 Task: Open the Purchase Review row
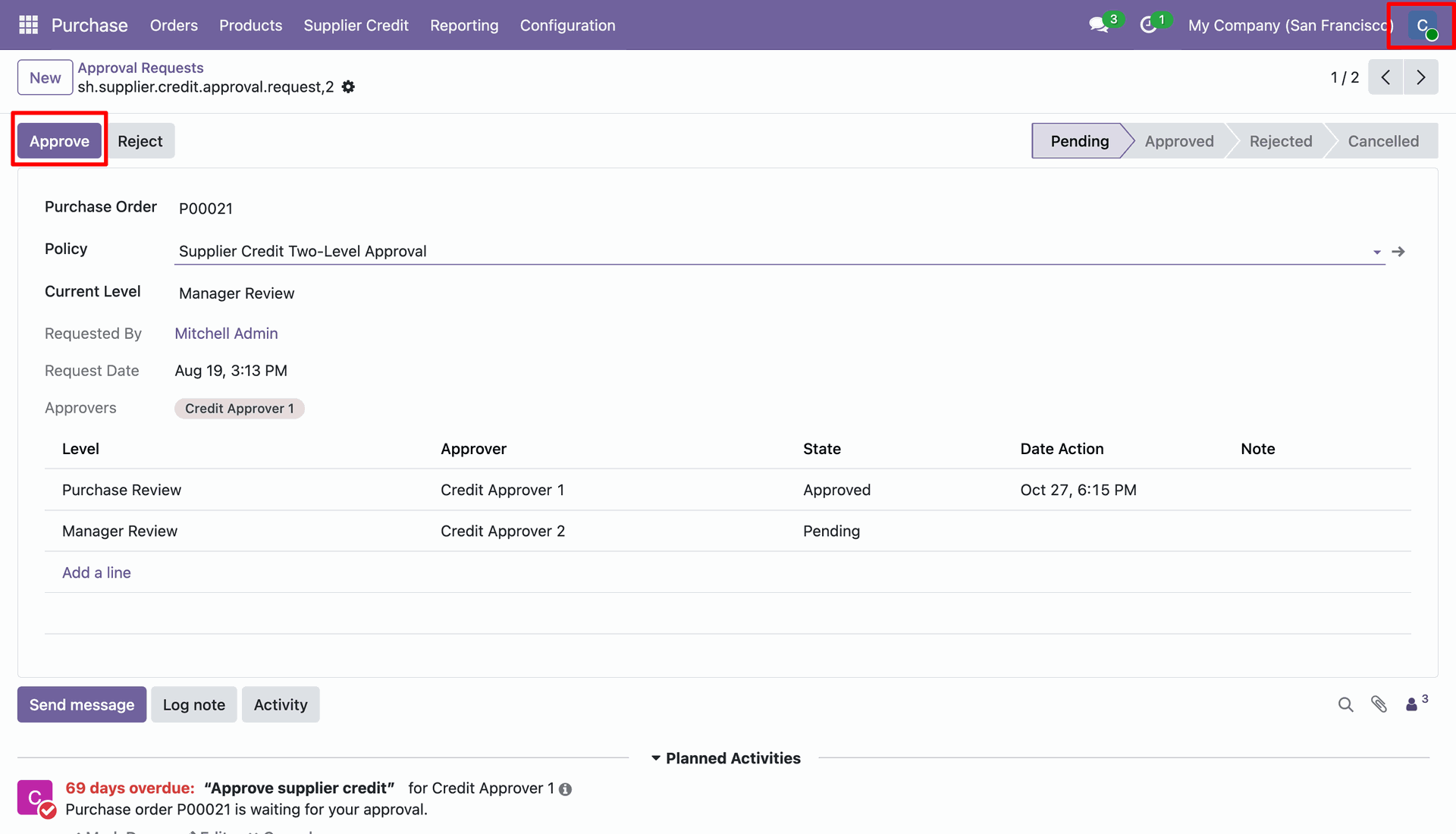(x=728, y=490)
